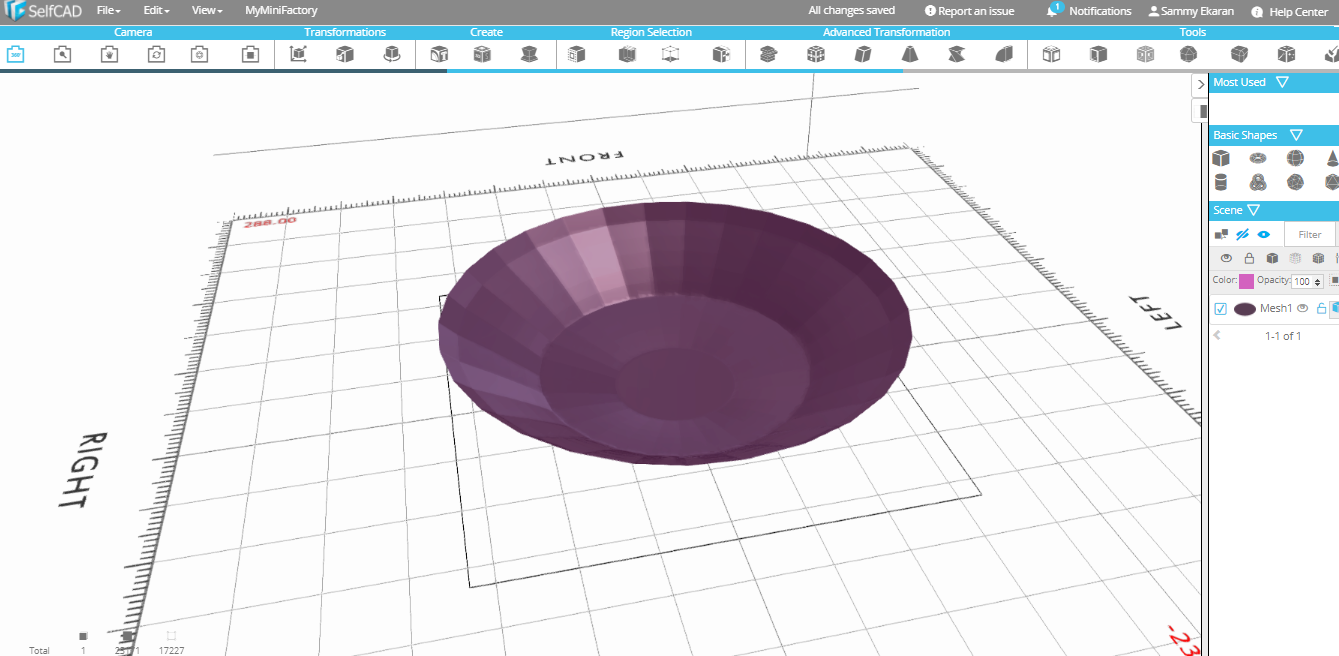This screenshot has width=1339, height=656.
Task: Collapse the Basic Shapes panel
Action: click(x=1297, y=134)
